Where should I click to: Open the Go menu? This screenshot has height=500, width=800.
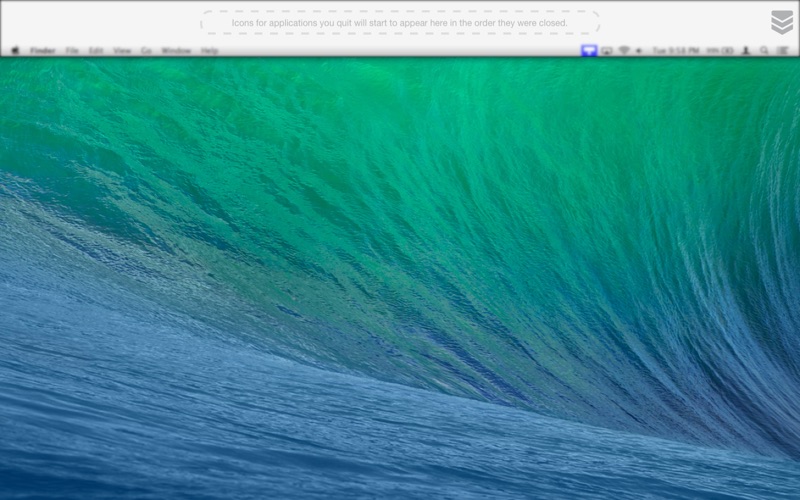tap(146, 51)
